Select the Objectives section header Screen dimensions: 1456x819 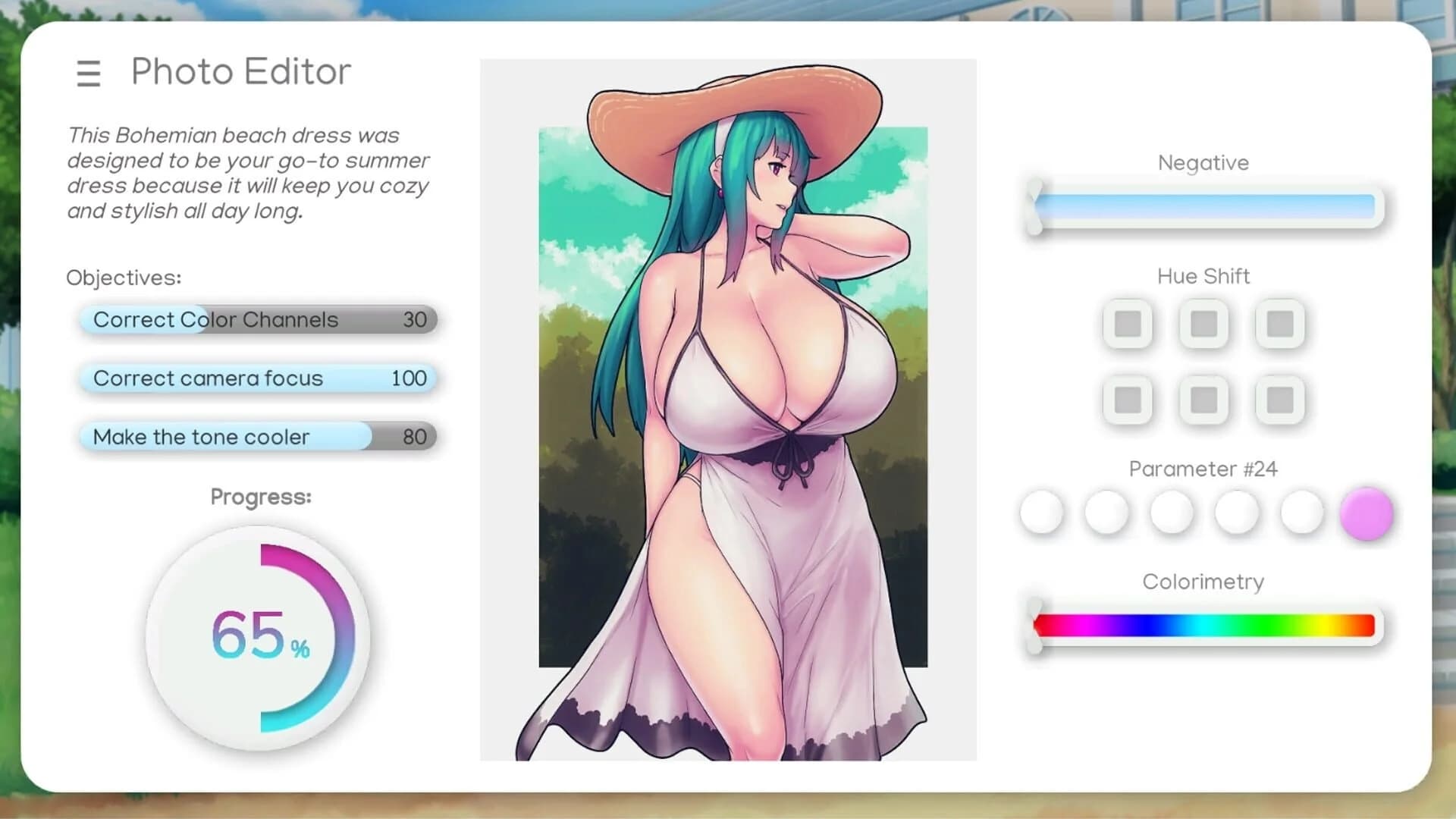tap(124, 278)
